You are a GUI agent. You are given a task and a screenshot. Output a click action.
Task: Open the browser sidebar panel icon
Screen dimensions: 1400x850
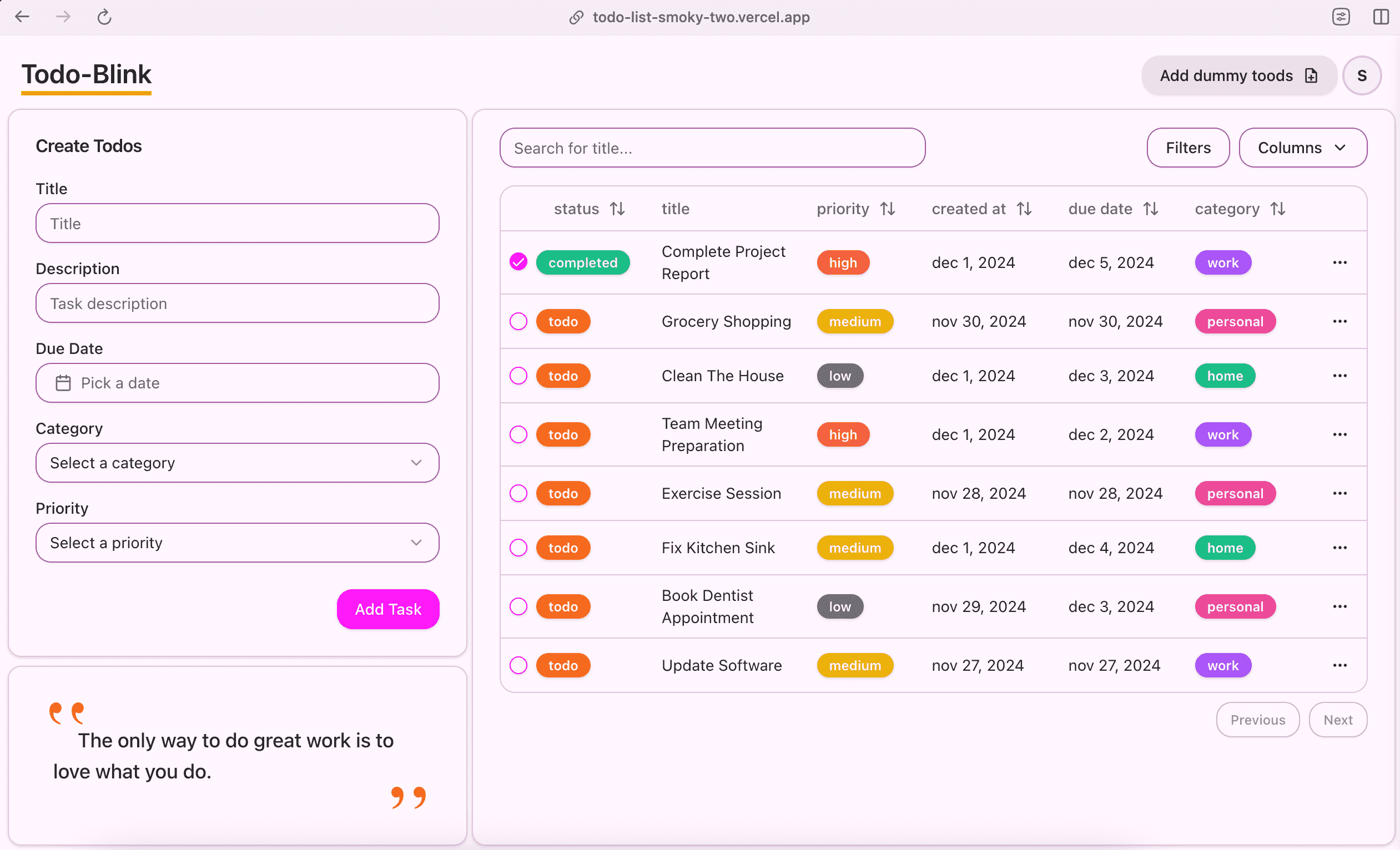coord(1381,17)
